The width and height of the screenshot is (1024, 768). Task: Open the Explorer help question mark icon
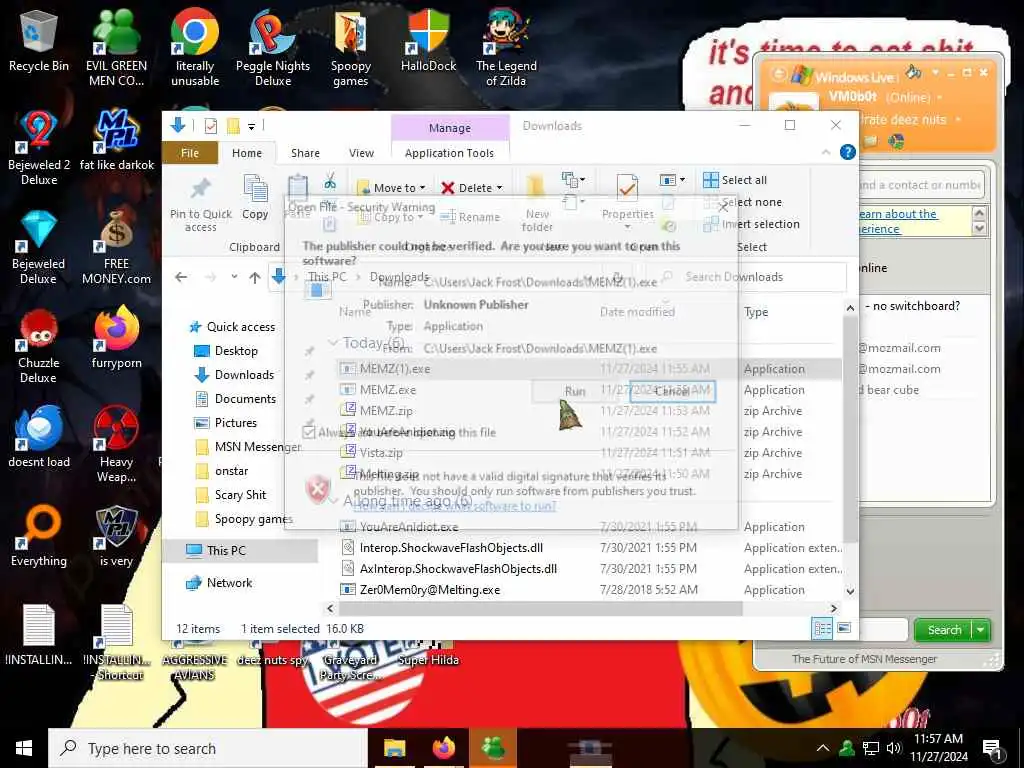847,152
